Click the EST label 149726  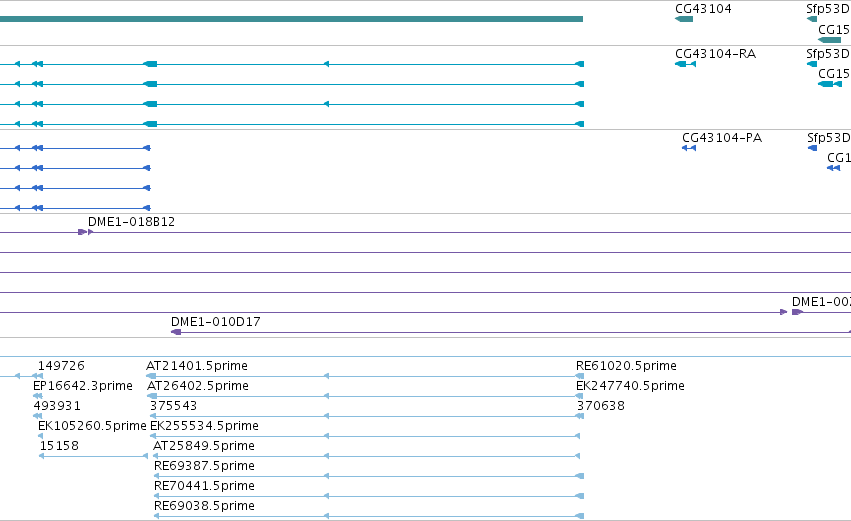tap(61, 366)
